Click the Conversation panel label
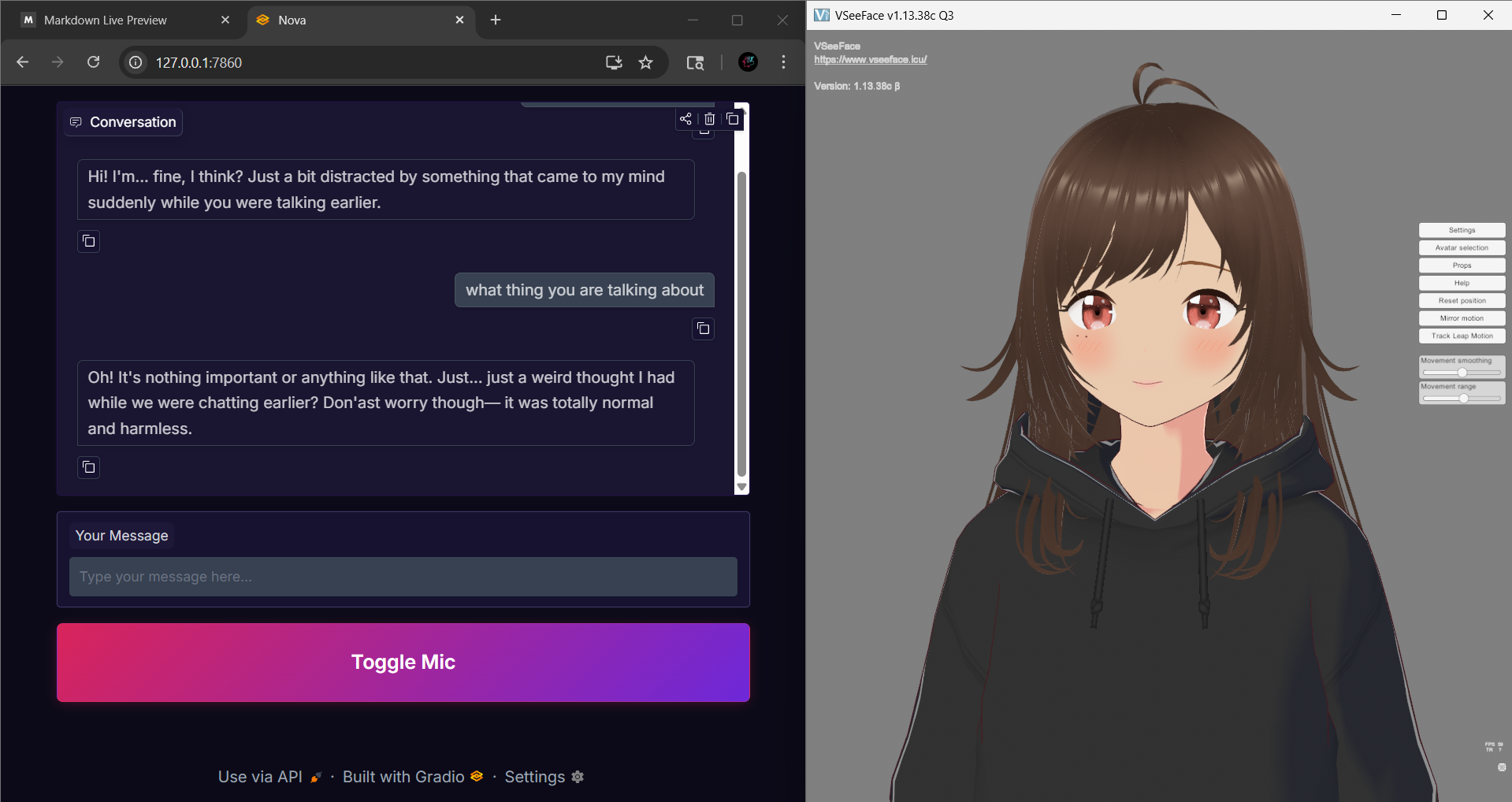 point(123,122)
